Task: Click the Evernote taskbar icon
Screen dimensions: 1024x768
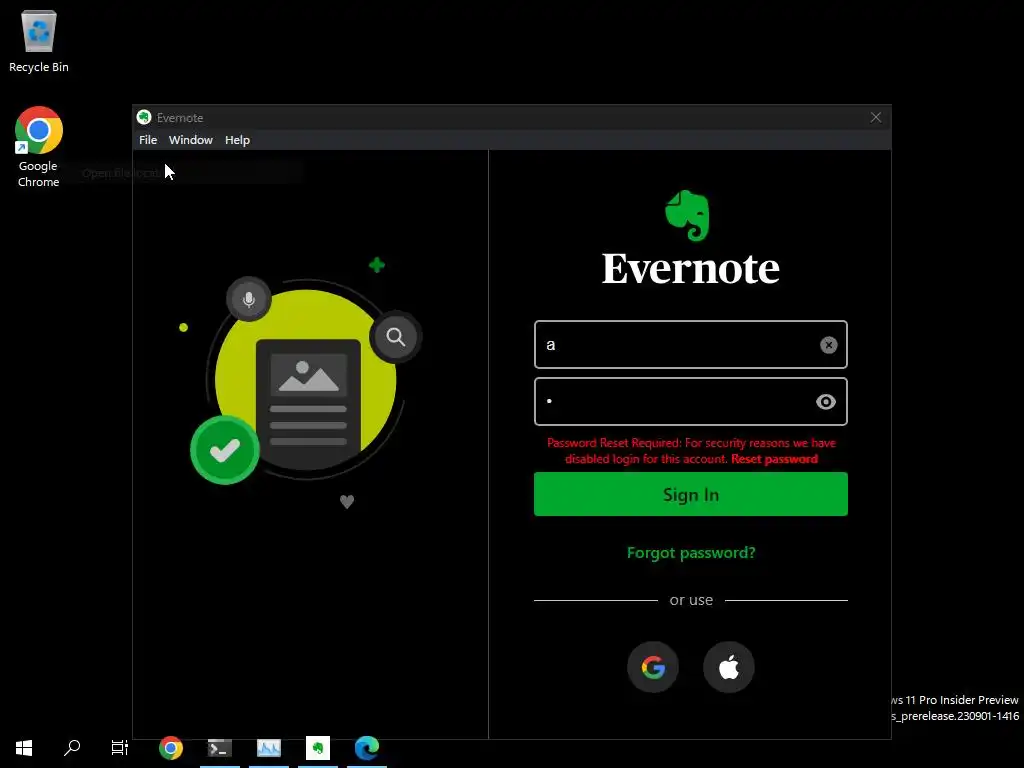Action: 317,748
